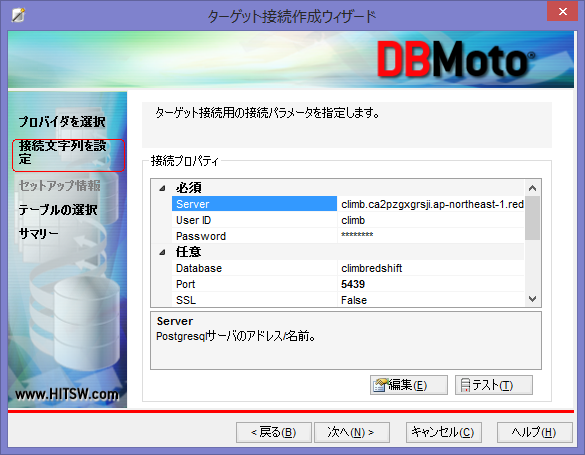Click the テスト(T) test connection button

(x=494, y=385)
